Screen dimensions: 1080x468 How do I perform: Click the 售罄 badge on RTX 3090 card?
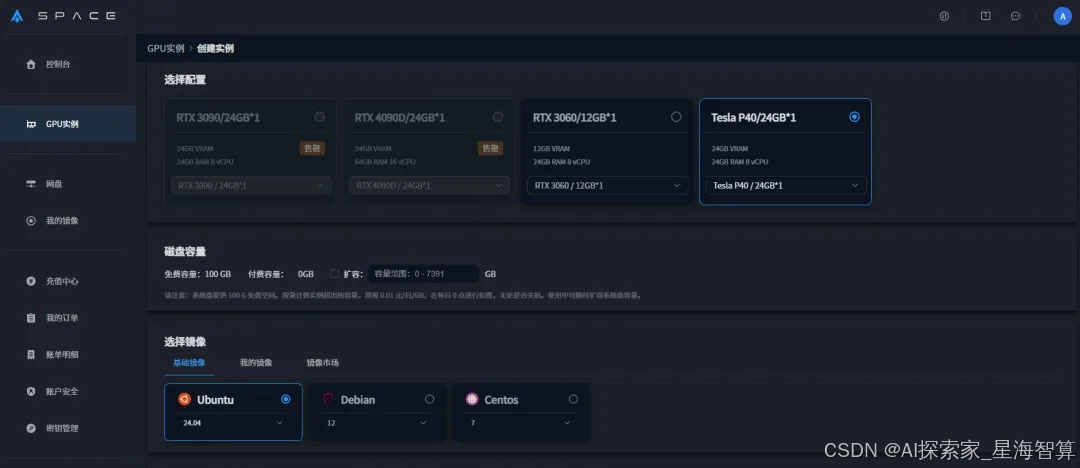coord(312,148)
